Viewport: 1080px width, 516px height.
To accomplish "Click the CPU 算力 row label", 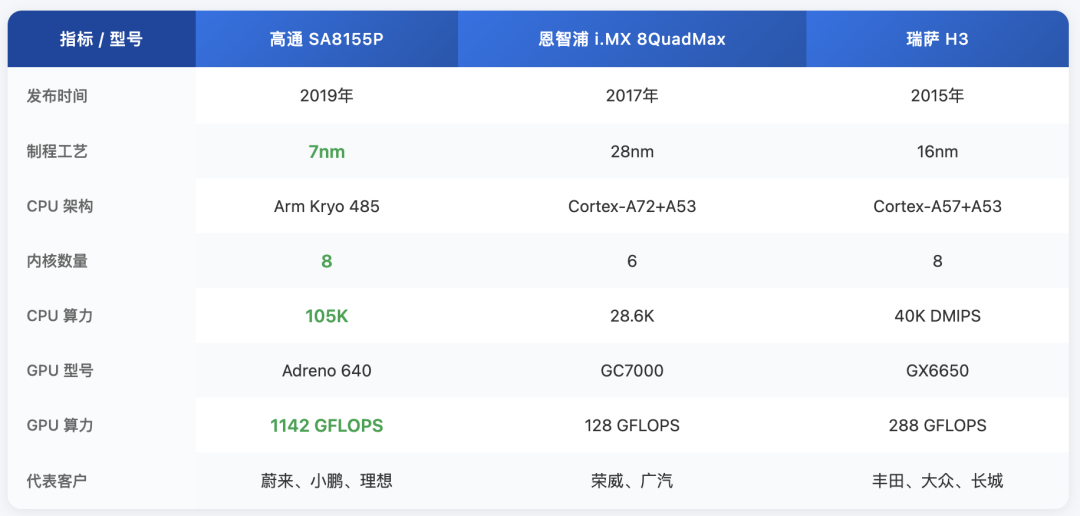I will pyautogui.click(x=60, y=316).
